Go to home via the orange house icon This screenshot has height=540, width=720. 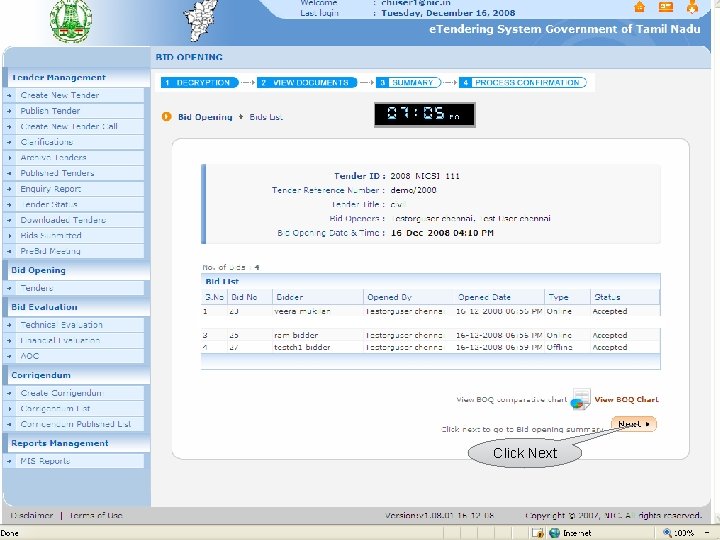coord(639,7)
